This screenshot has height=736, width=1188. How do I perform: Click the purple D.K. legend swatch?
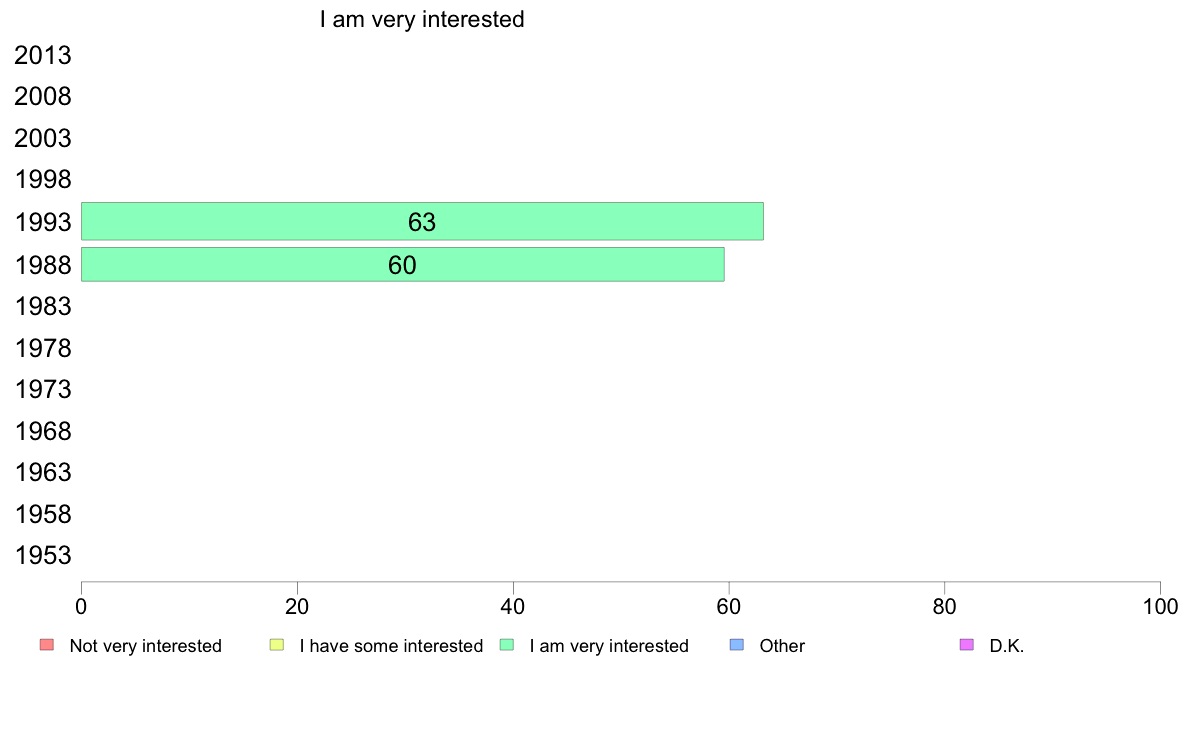point(967,645)
